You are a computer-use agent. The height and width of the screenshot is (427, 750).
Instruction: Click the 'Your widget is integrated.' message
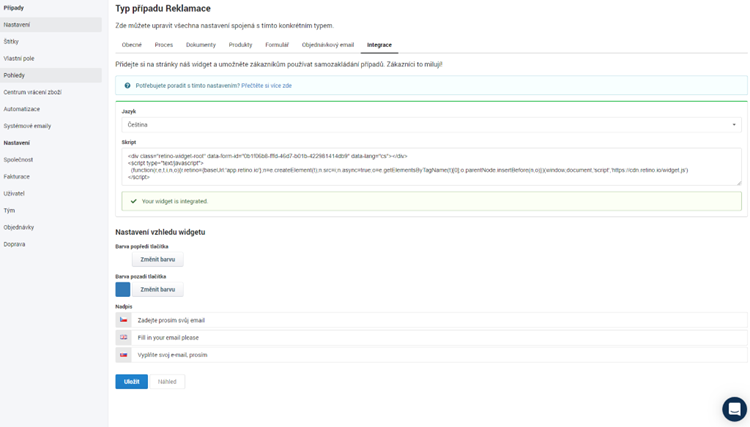(x=175, y=201)
